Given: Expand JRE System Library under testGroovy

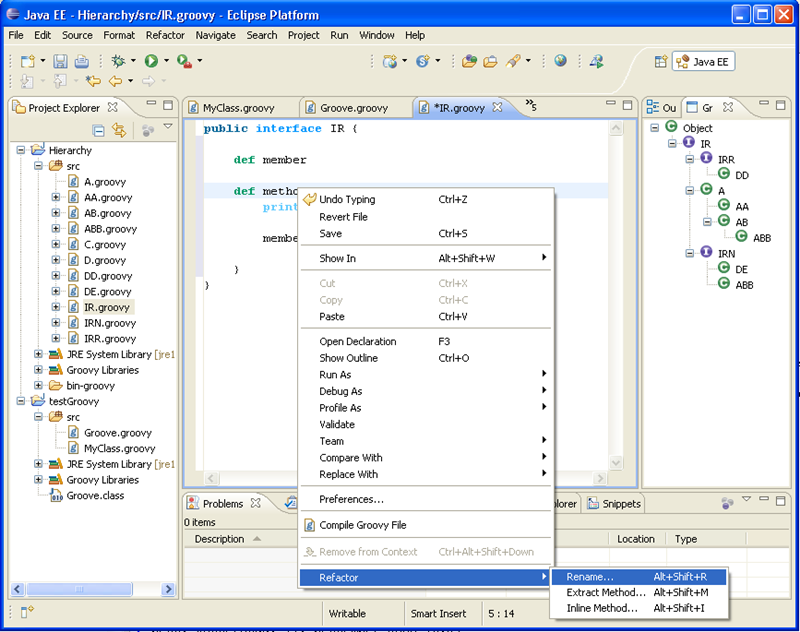Looking at the screenshot, I should (x=39, y=464).
